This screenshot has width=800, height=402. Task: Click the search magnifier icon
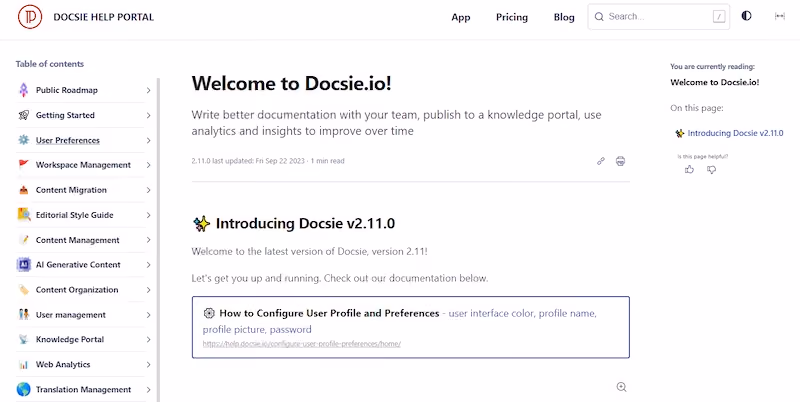point(599,17)
